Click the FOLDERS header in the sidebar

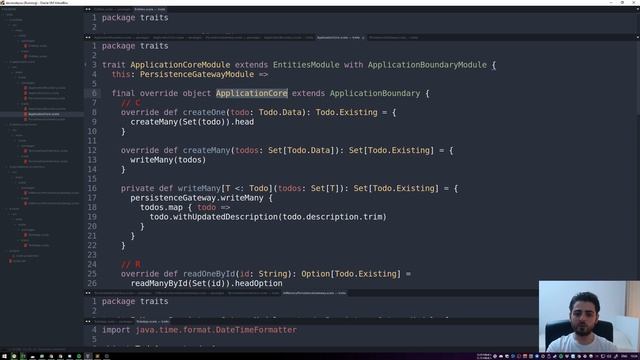[x=9, y=9]
